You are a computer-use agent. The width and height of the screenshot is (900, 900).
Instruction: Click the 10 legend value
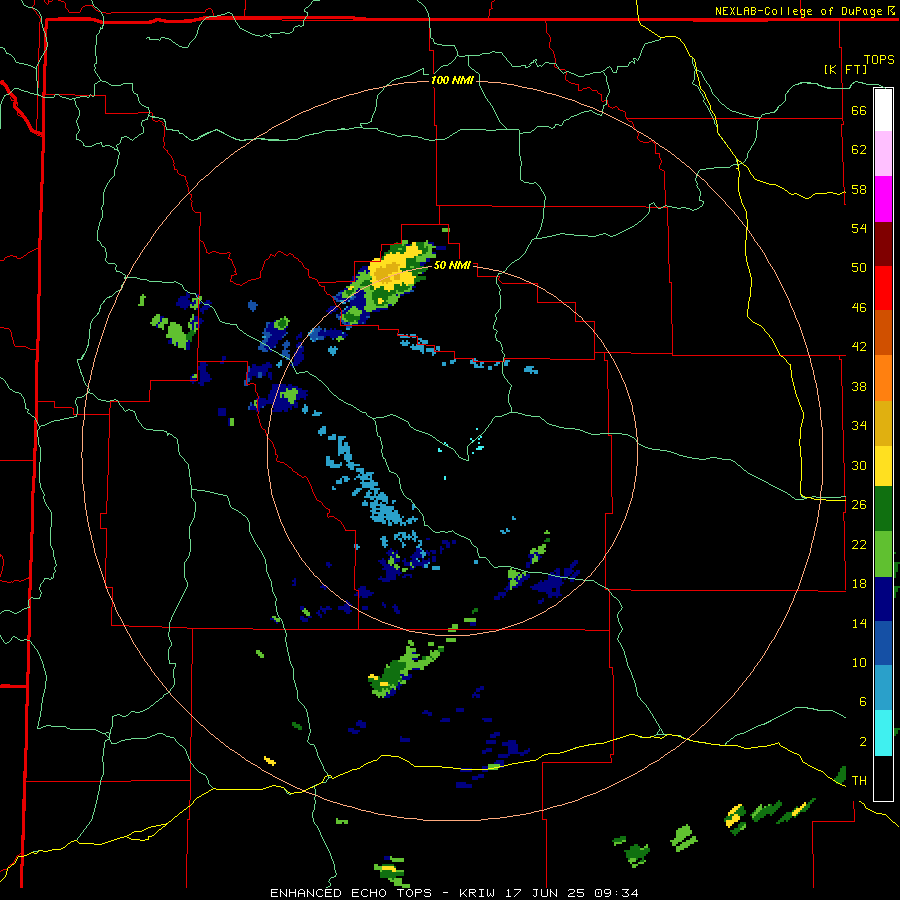[859, 662]
